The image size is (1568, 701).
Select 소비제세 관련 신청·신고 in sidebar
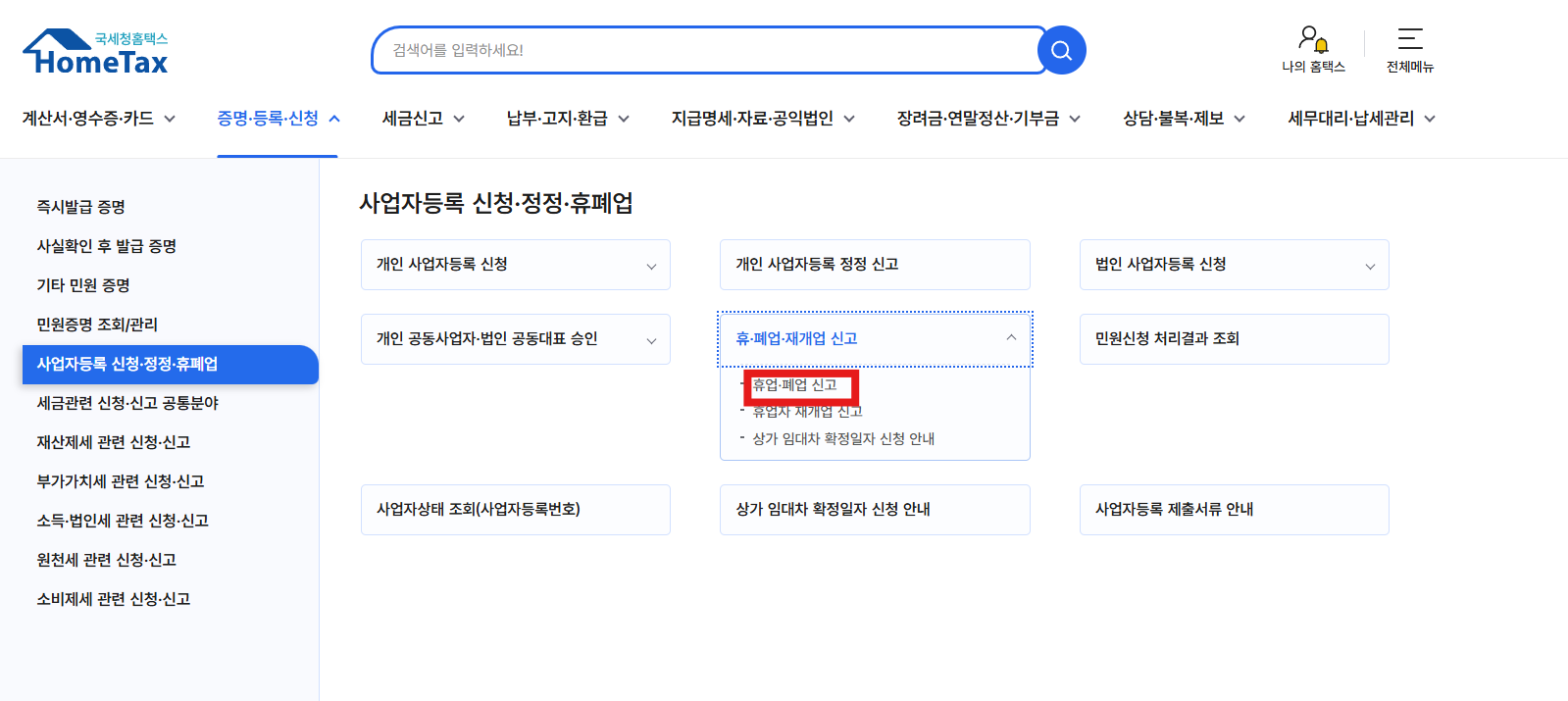point(114,599)
